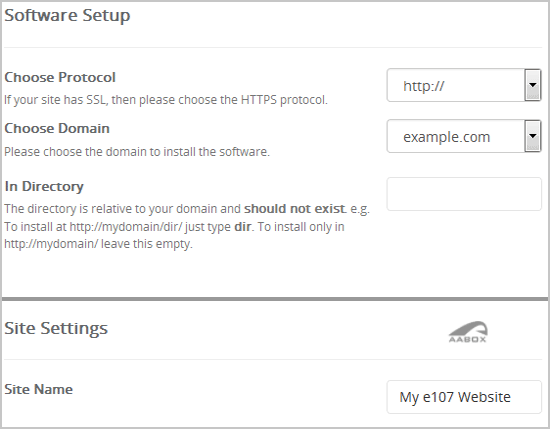Select the example.com domain combo box

pos(464,136)
